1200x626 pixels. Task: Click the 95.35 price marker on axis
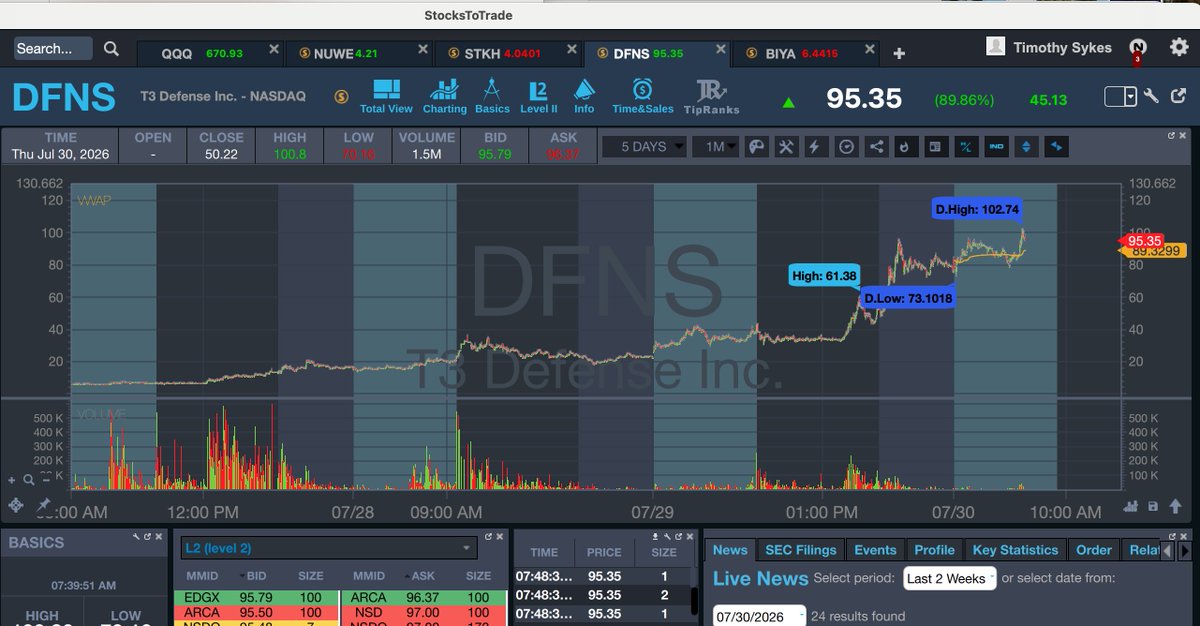1141,241
